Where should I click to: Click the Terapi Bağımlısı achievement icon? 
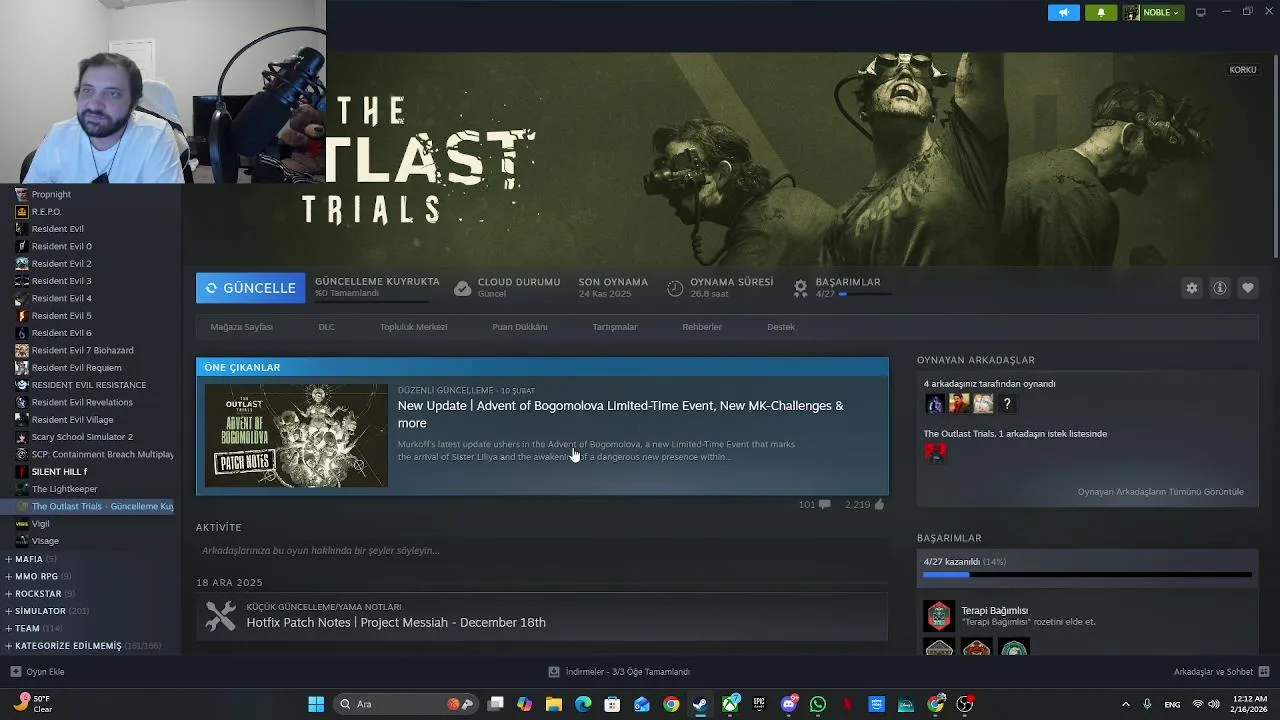click(x=939, y=616)
